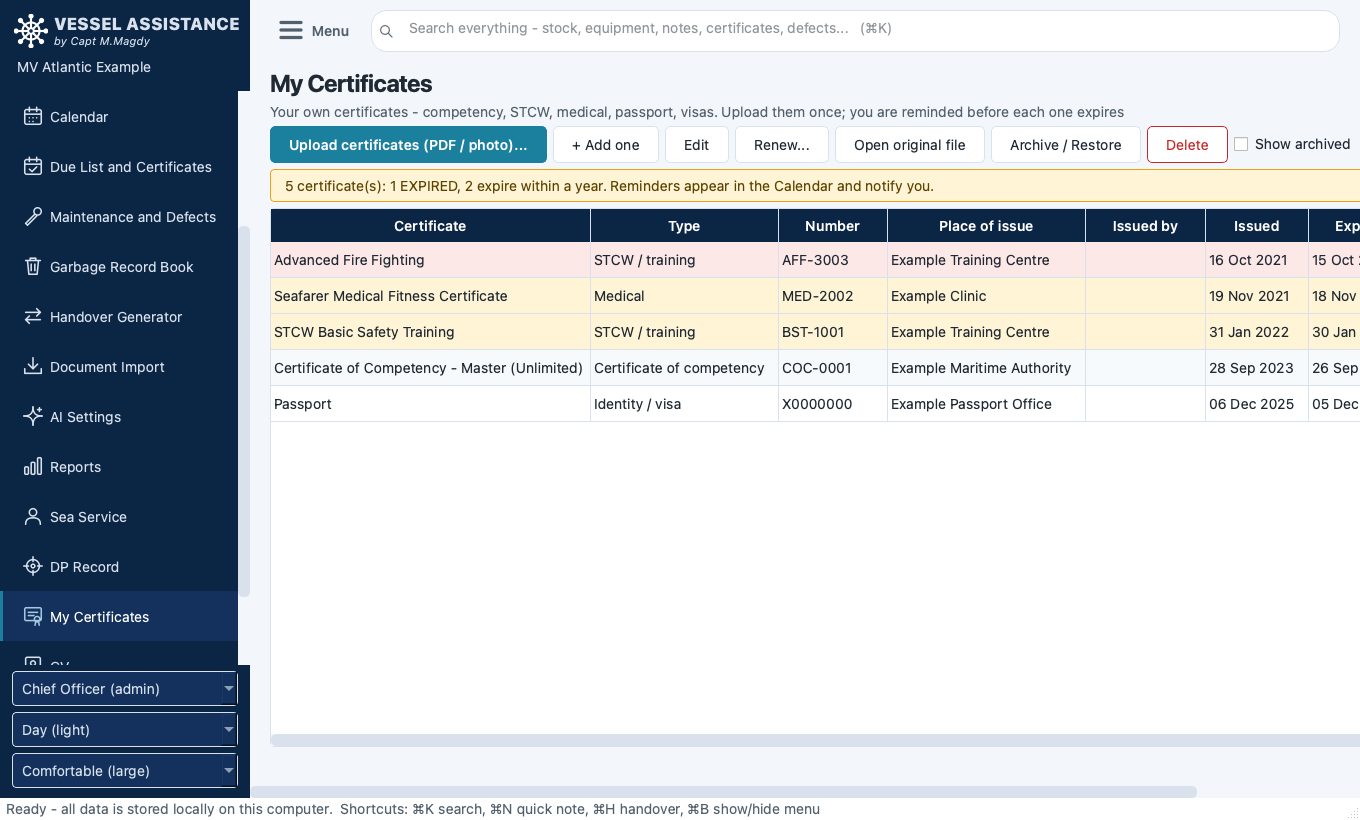
Task: Click the Reports bar chart icon
Action: [x=33, y=467]
